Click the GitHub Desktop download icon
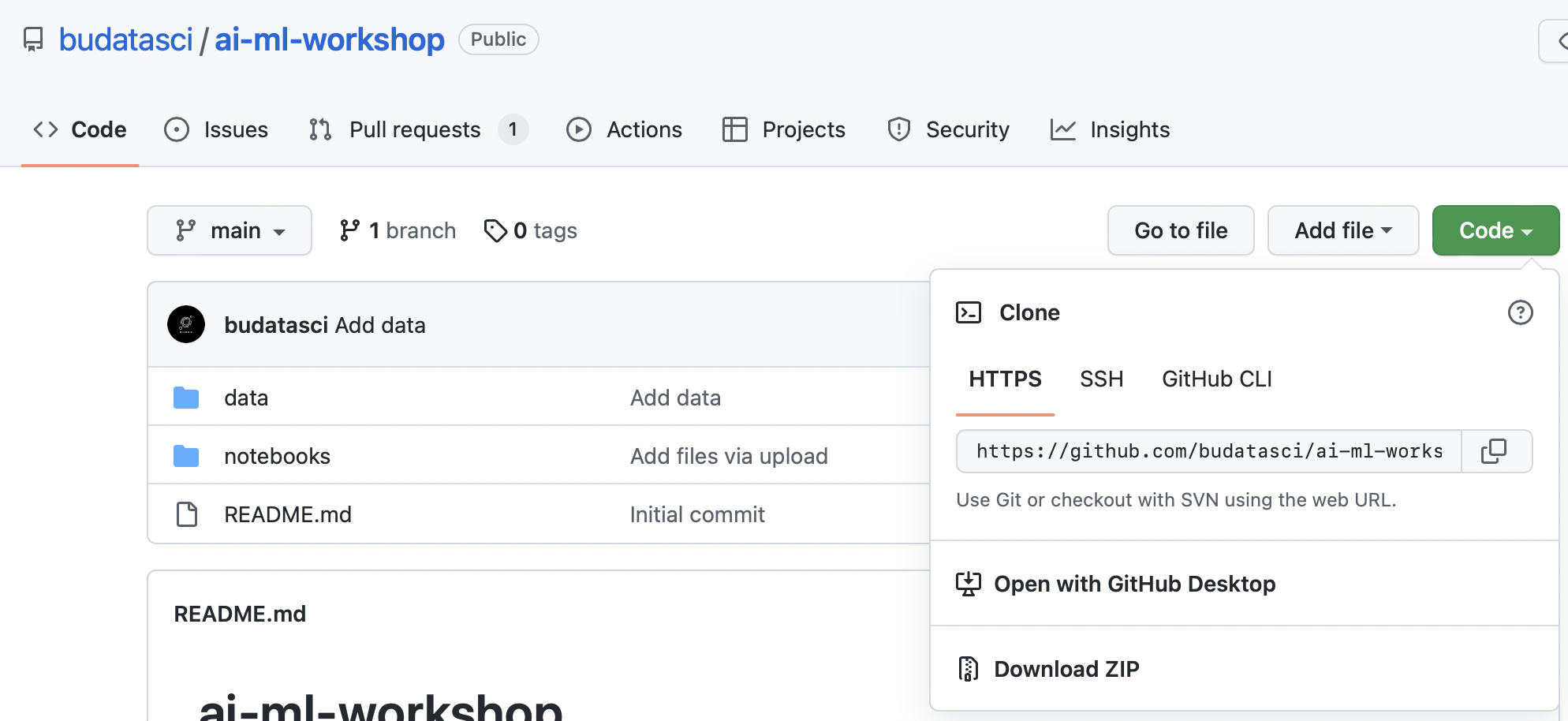This screenshot has width=1568, height=721. coord(969,584)
